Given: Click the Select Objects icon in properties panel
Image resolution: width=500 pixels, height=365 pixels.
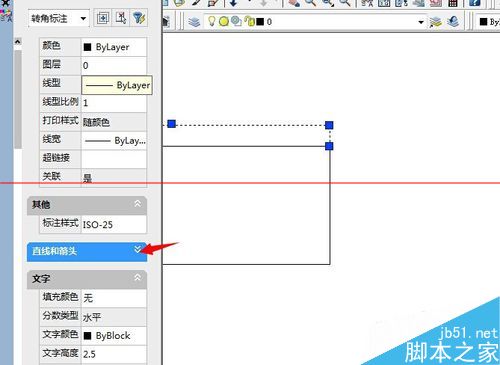Looking at the screenshot, I should [x=121, y=18].
